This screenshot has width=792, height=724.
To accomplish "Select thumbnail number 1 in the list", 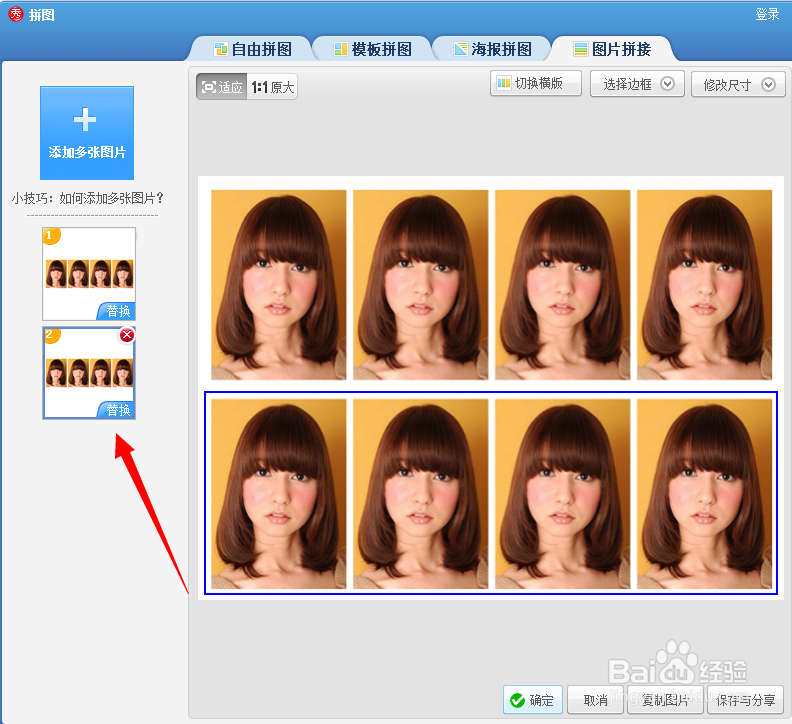I will tap(89, 274).
